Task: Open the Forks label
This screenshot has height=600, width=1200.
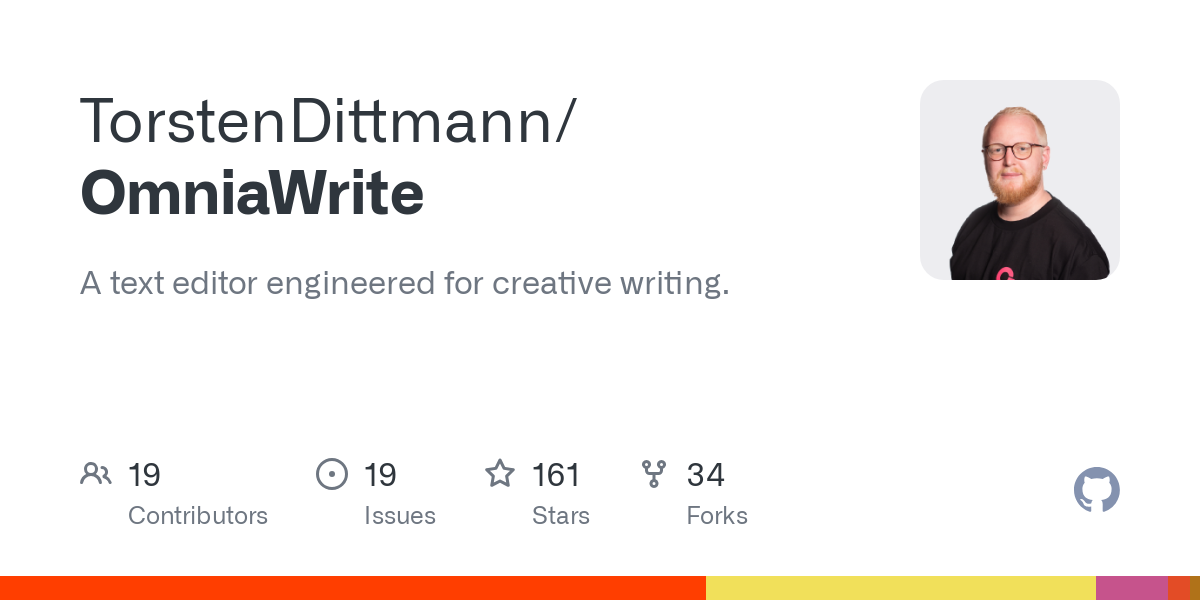Action: pos(717,516)
